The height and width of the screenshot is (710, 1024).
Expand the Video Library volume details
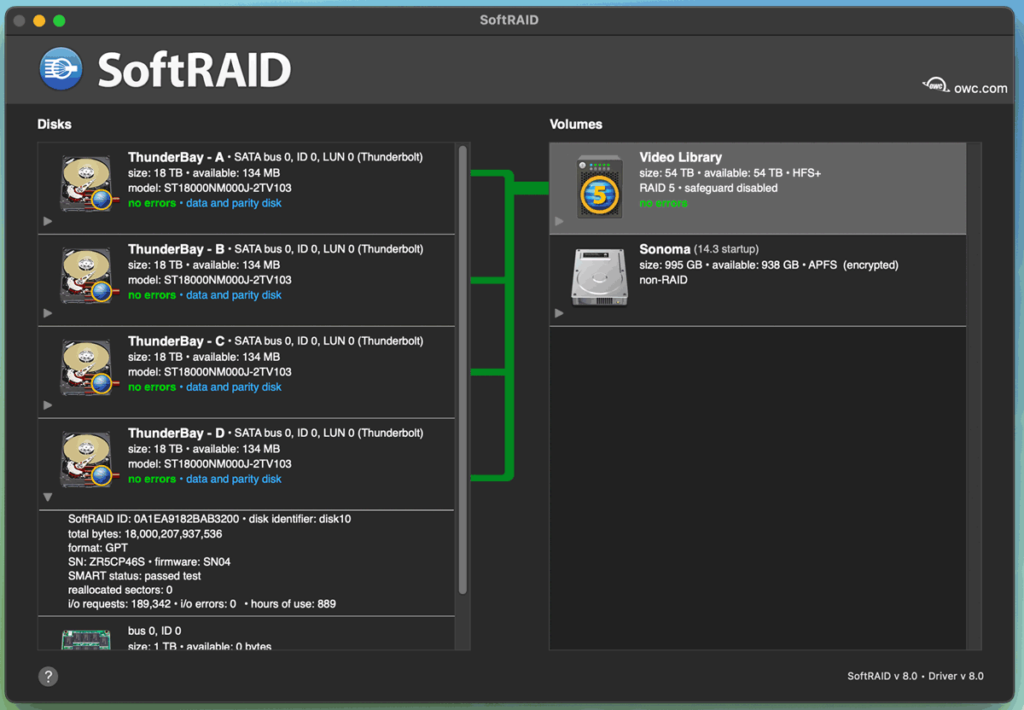click(x=559, y=220)
